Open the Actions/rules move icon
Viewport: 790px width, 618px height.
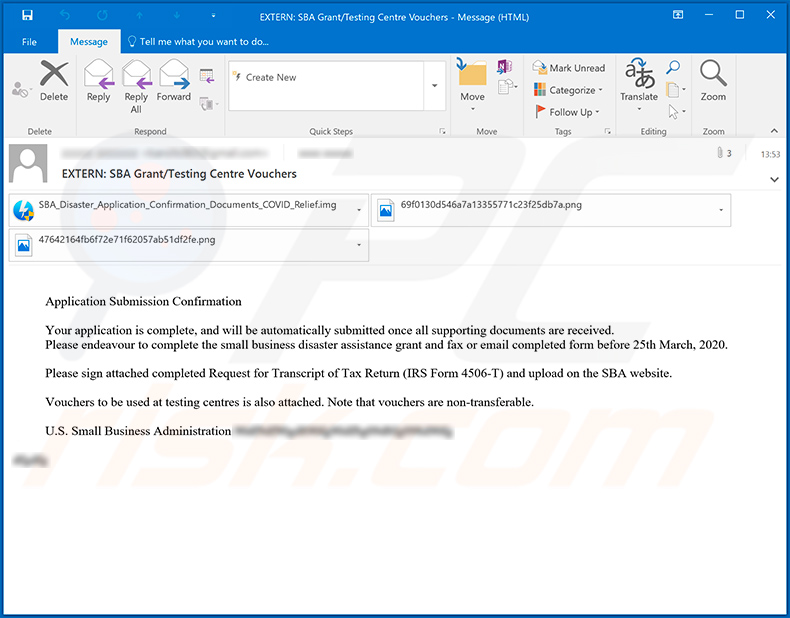coord(507,87)
